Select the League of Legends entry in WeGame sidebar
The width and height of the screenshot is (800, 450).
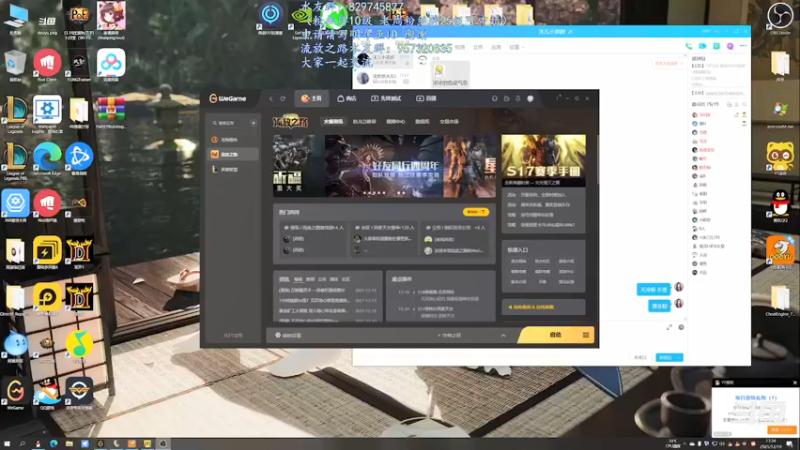233,169
